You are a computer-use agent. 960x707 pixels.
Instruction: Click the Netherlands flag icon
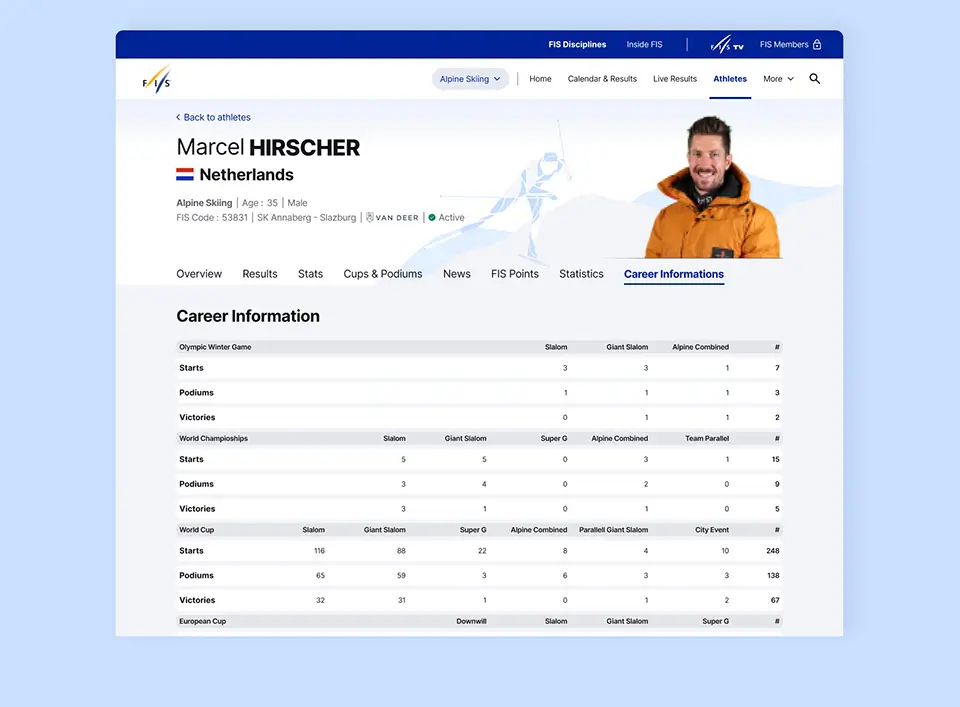click(185, 175)
